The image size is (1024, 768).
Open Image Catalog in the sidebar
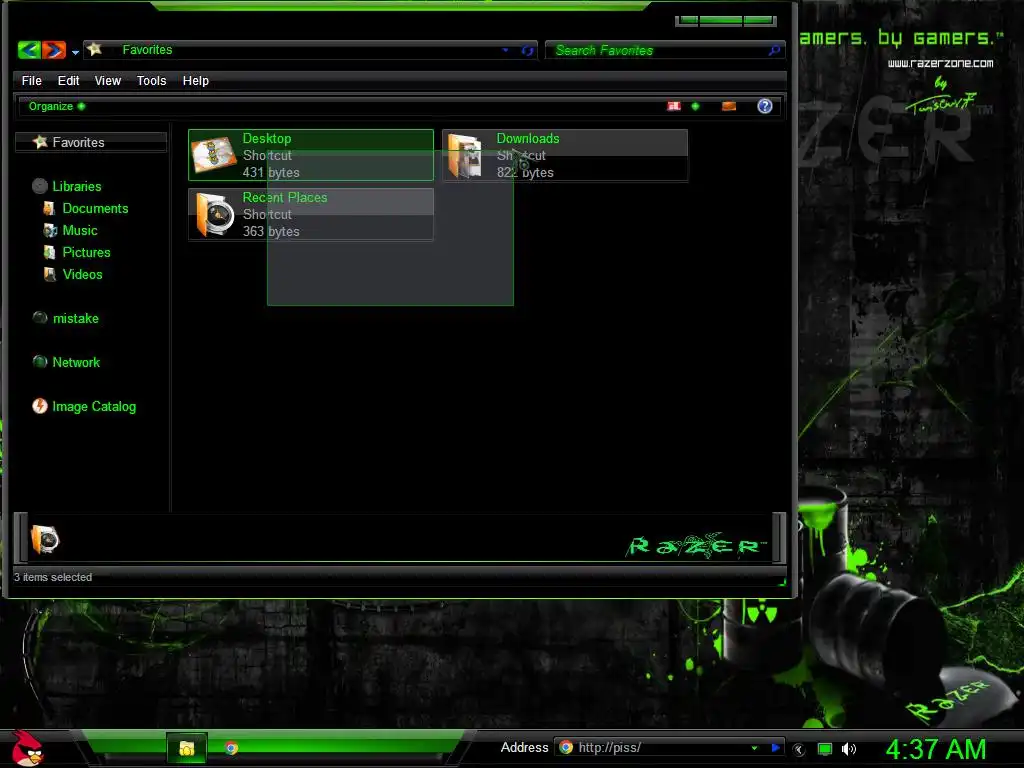click(94, 406)
